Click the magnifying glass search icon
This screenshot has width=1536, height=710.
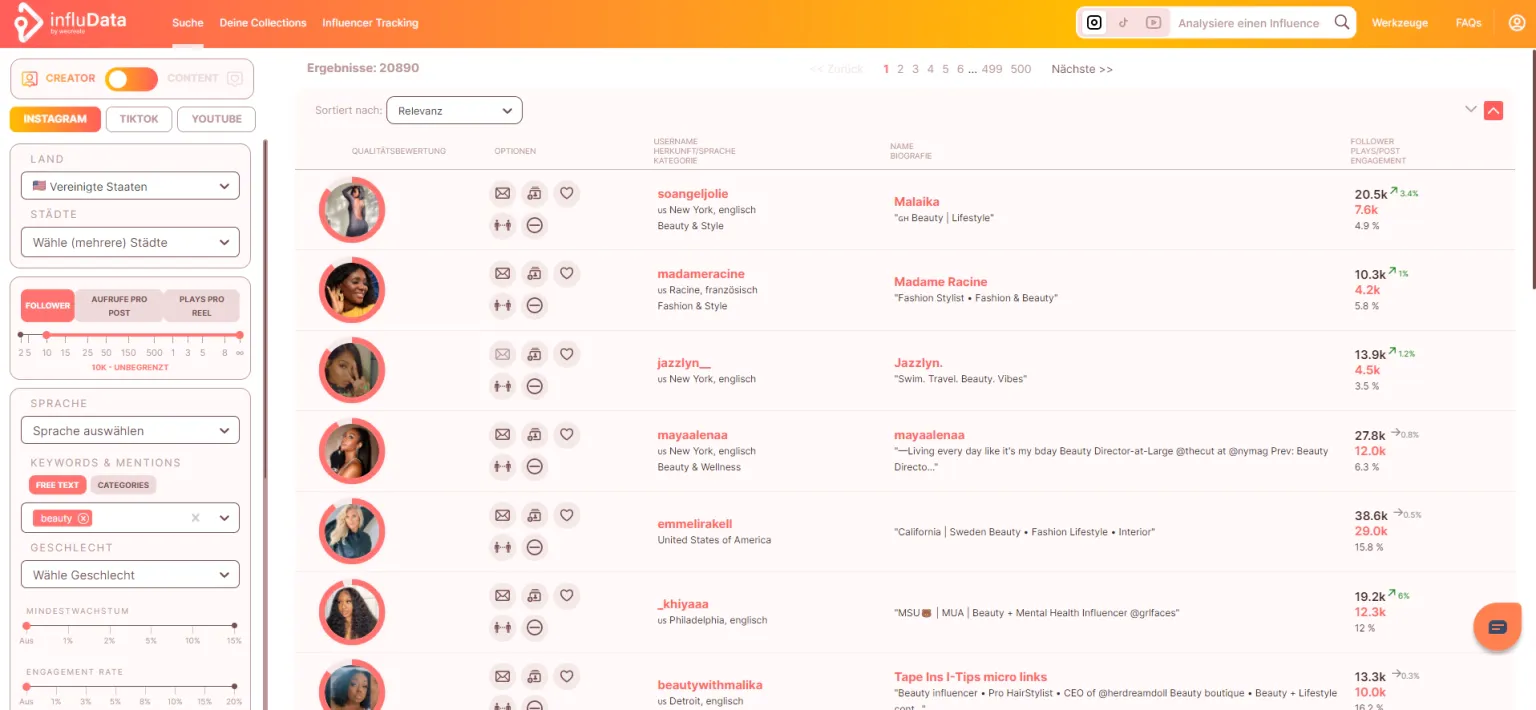tap(1341, 22)
